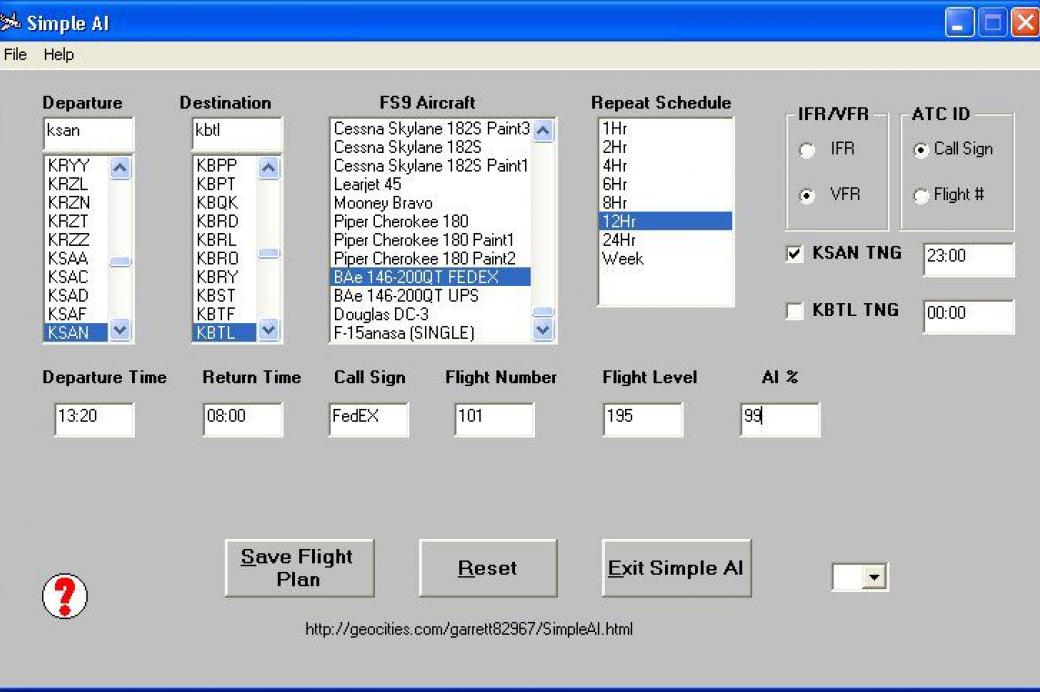Click the red question mark help icon
The image size is (1040, 692).
pos(64,595)
